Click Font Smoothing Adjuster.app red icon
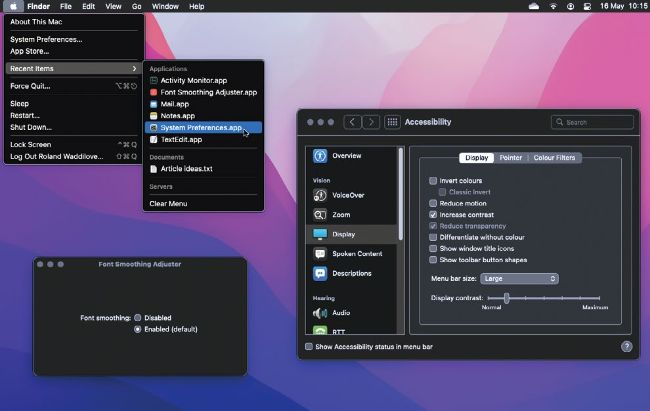Viewport: 650px width, 411px height. point(153,92)
